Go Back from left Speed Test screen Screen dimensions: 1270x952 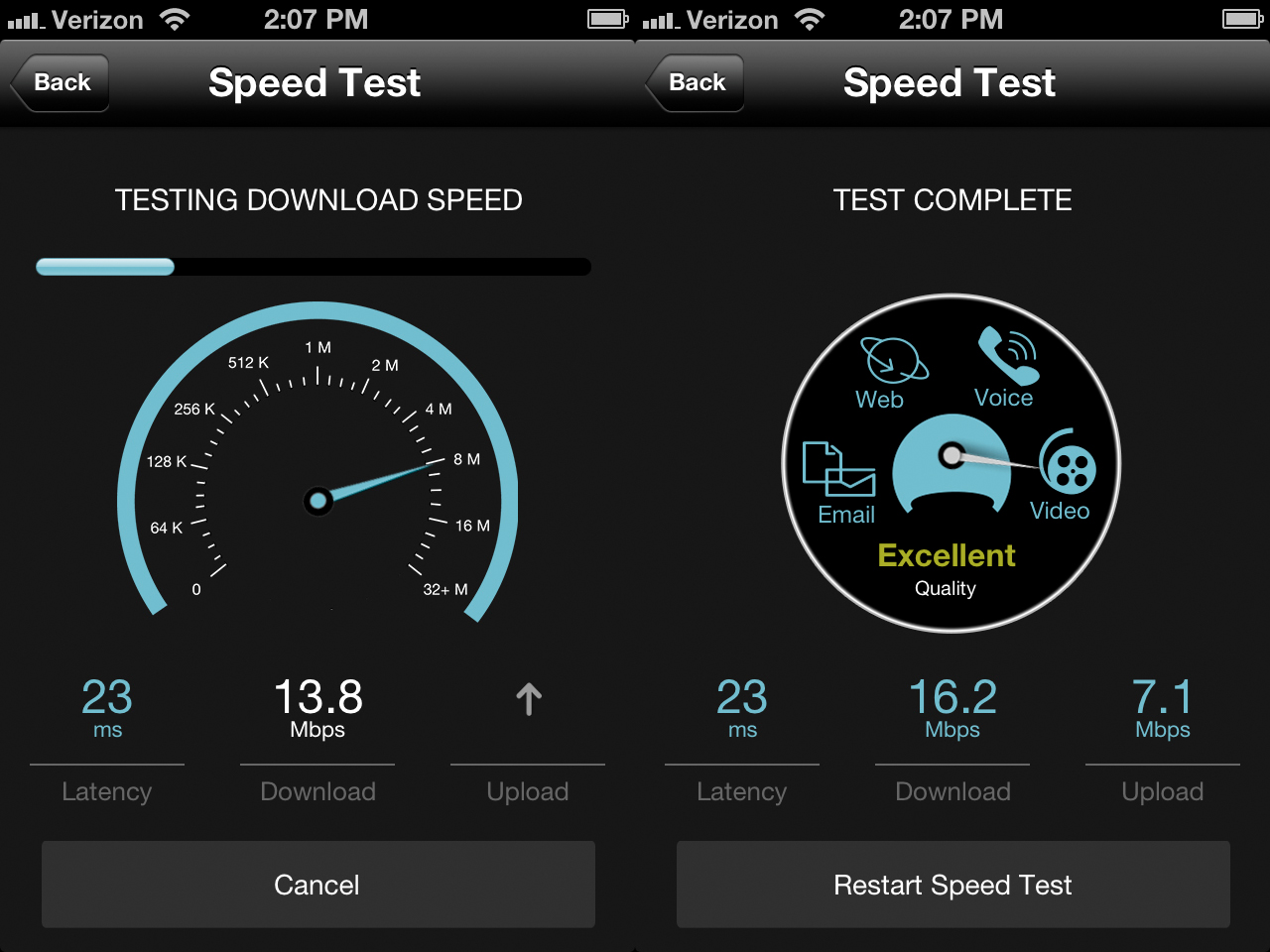pos(60,82)
